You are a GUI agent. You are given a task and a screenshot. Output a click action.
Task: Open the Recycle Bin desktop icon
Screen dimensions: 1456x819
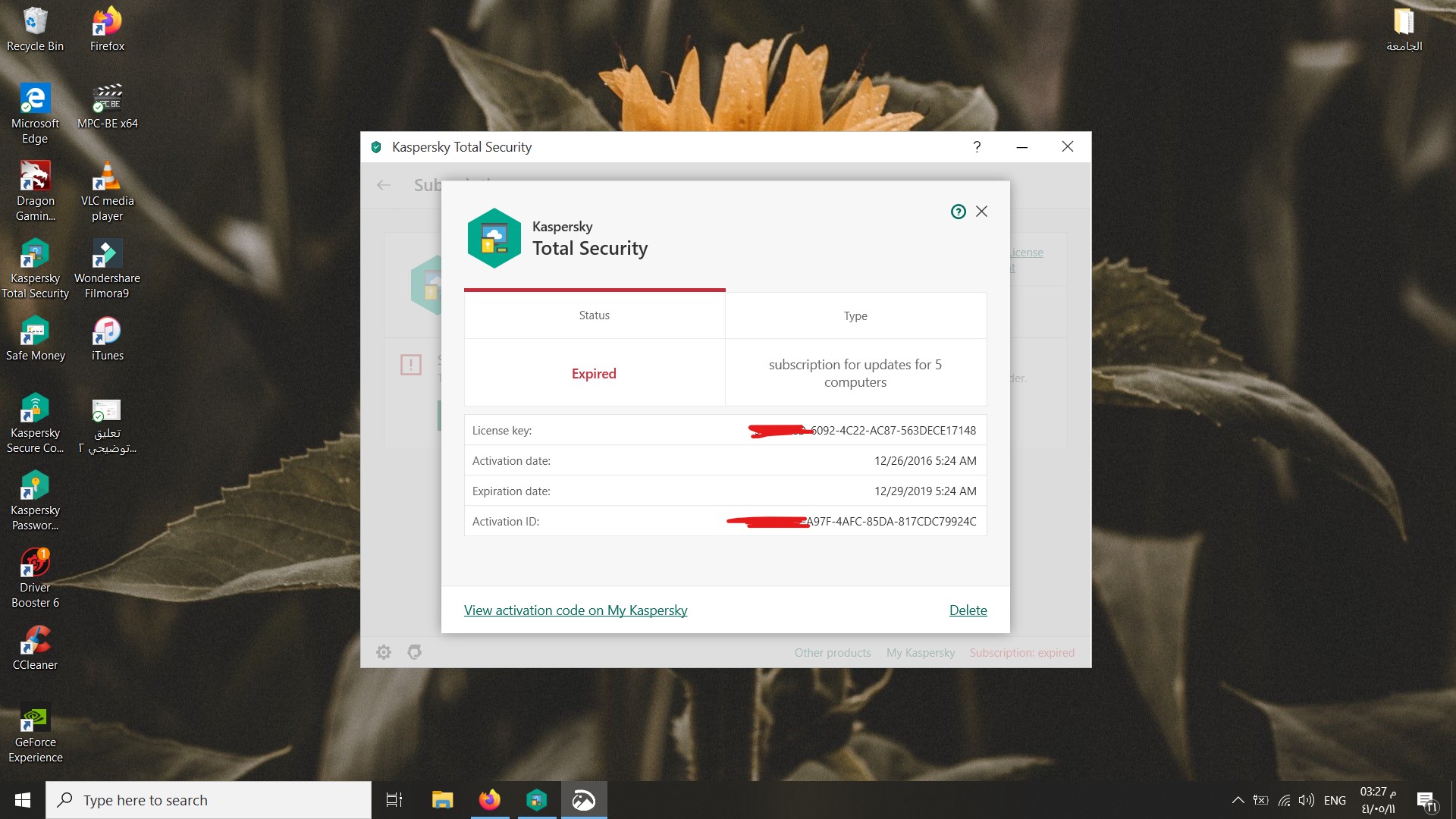35,30
